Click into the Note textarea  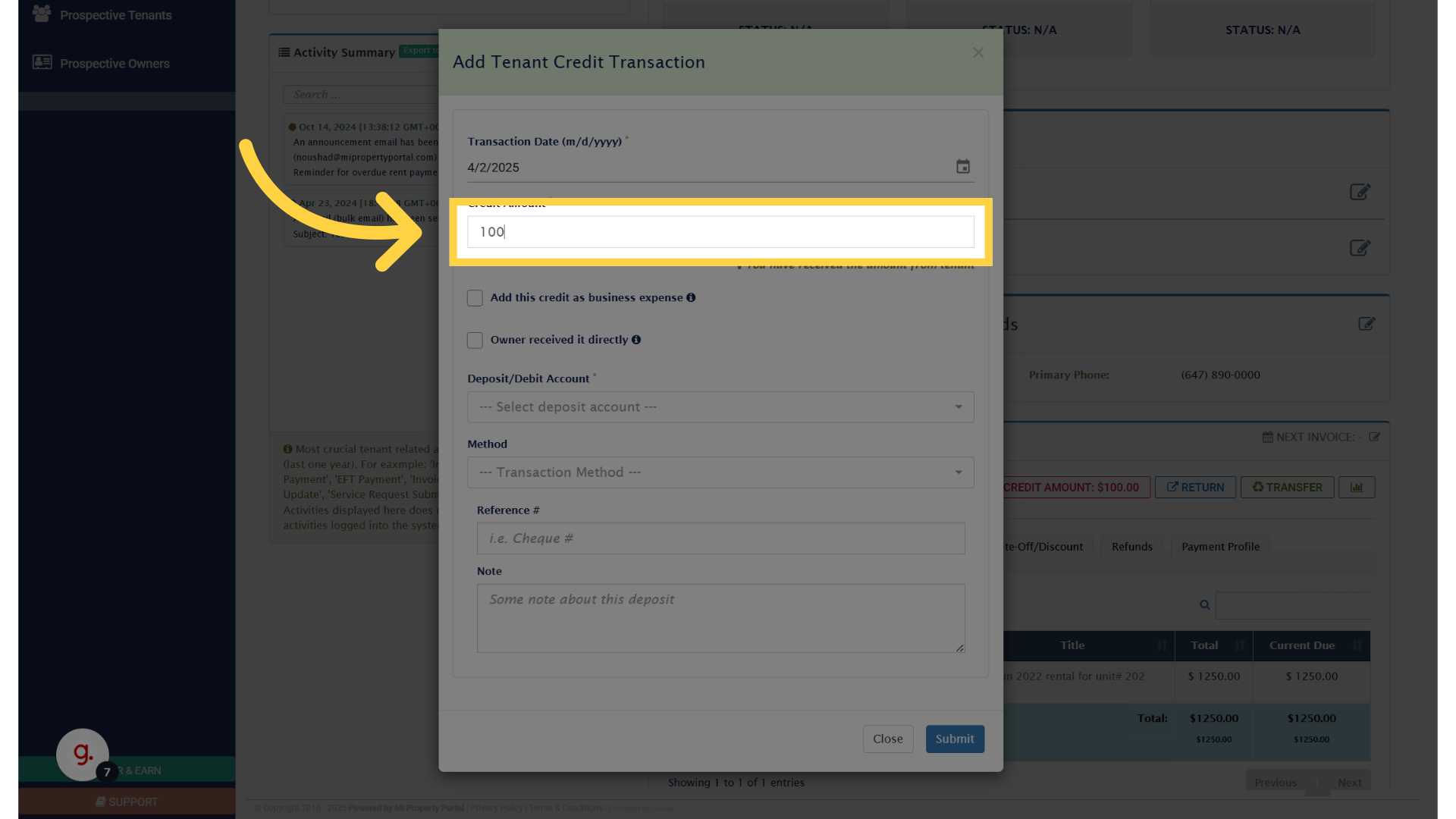coord(720,618)
